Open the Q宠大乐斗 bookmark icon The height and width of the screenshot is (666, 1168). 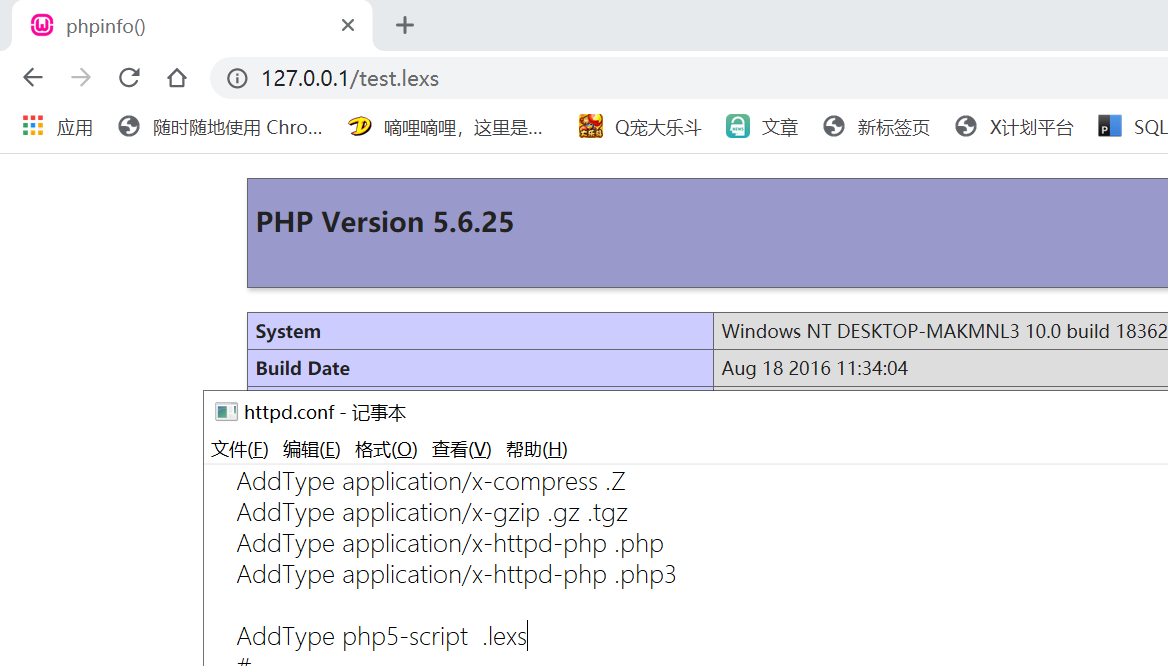tap(589, 126)
